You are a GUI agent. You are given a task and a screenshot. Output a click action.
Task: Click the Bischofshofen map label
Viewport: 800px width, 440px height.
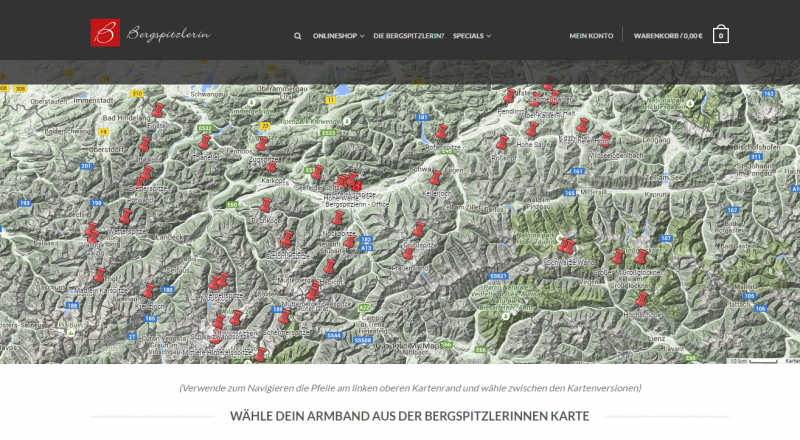(x=757, y=147)
